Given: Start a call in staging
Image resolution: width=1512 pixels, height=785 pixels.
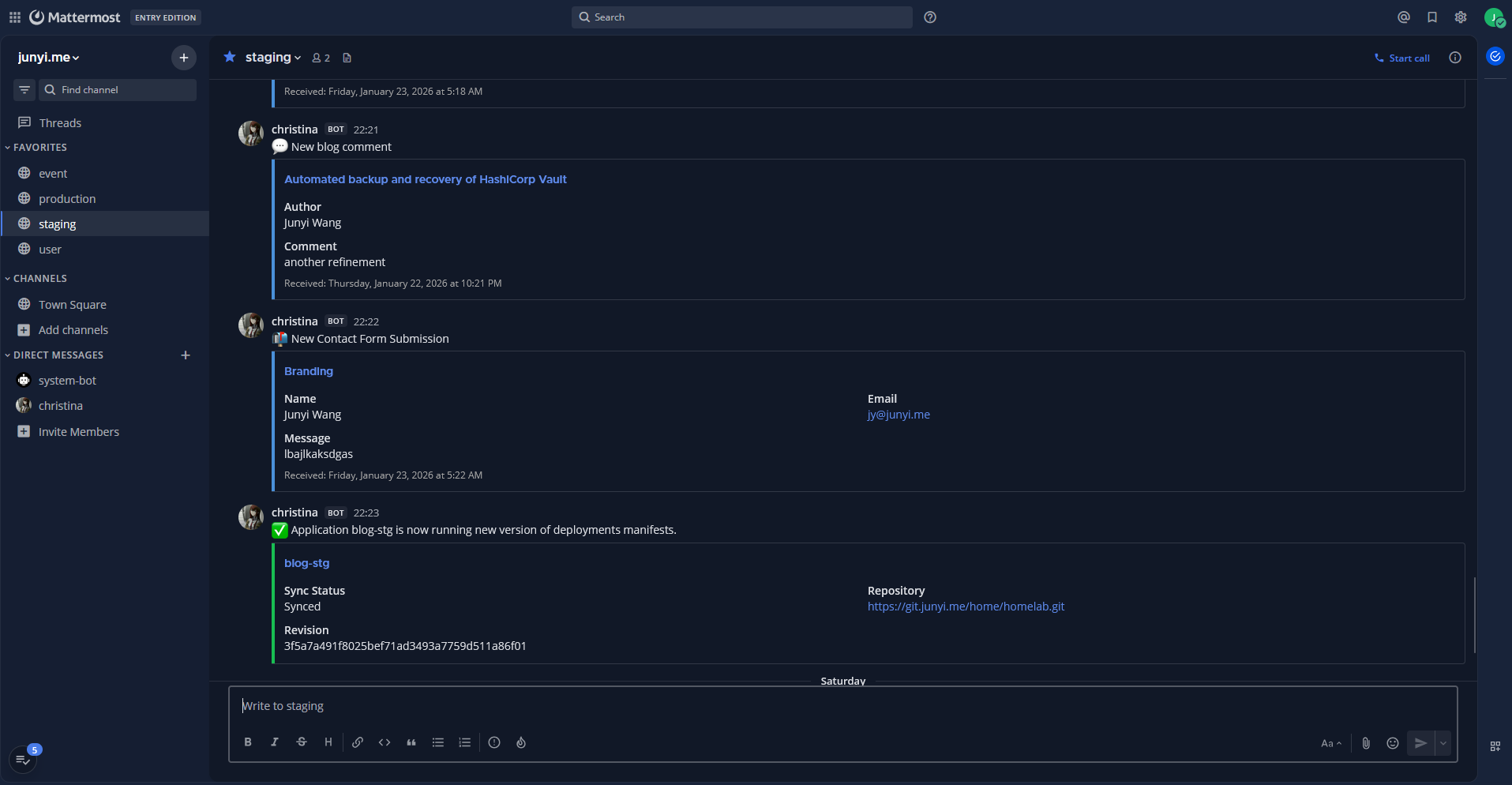Looking at the screenshot, I should click(x=1402, y=58).
